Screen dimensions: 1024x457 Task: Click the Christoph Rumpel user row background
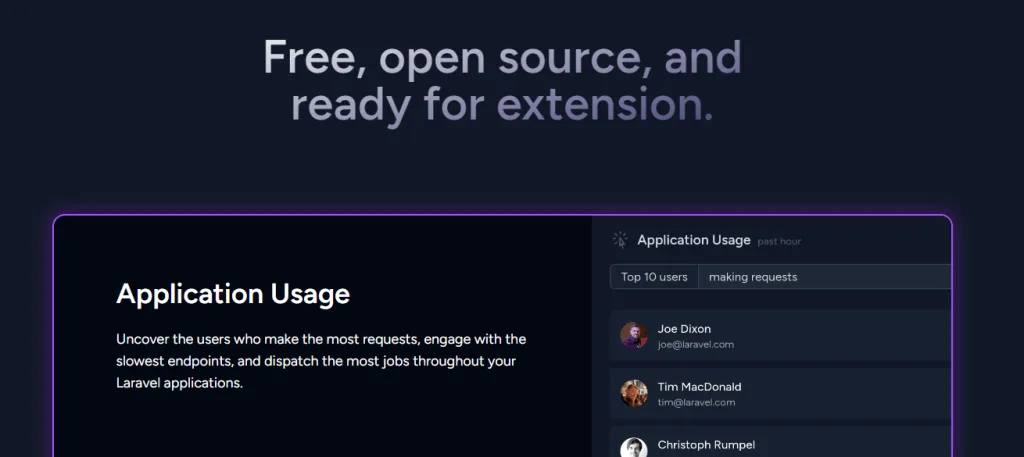[x=850, y=444]
